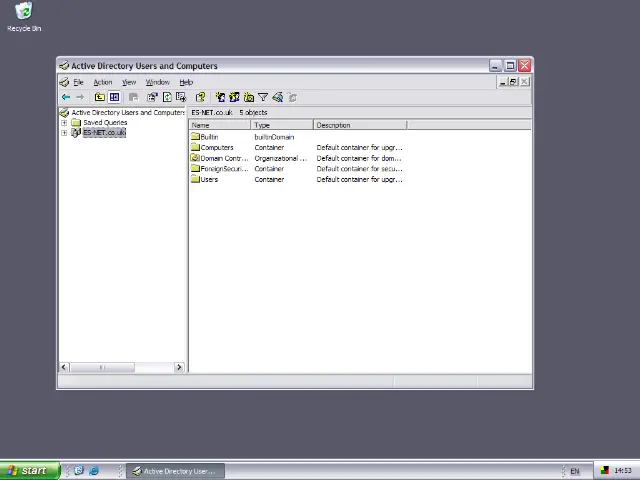Expand the ES-NET.co.uk domain node

click(64, 133)
